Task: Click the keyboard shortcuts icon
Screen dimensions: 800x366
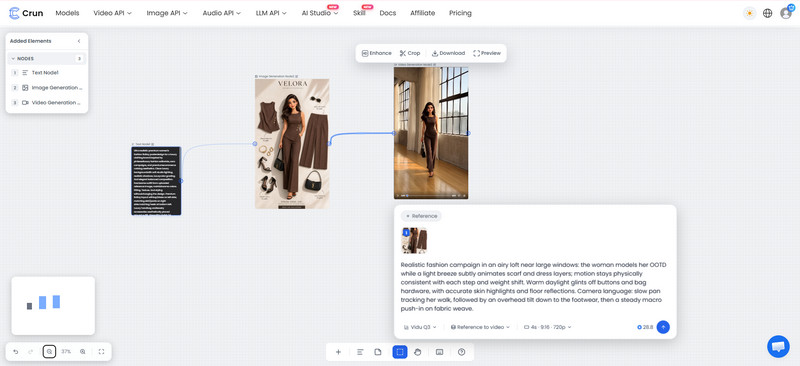Action: [439, 352]
